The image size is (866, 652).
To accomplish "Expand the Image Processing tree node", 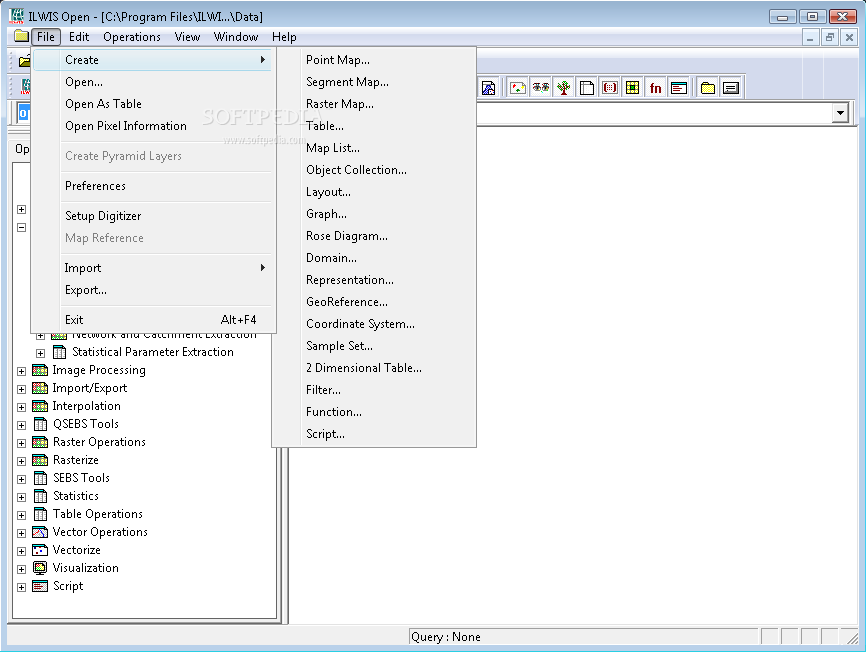I will click(22, 370).
